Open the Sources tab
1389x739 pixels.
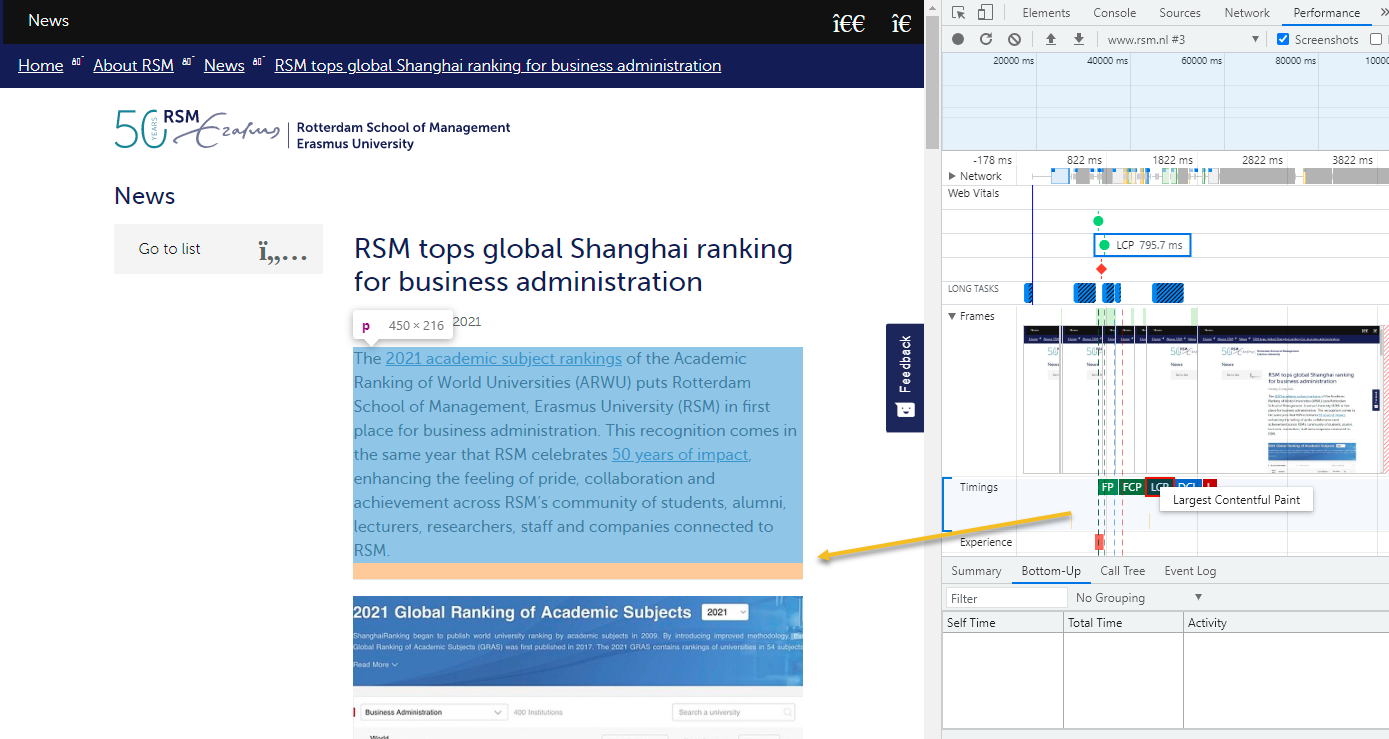1180,13
